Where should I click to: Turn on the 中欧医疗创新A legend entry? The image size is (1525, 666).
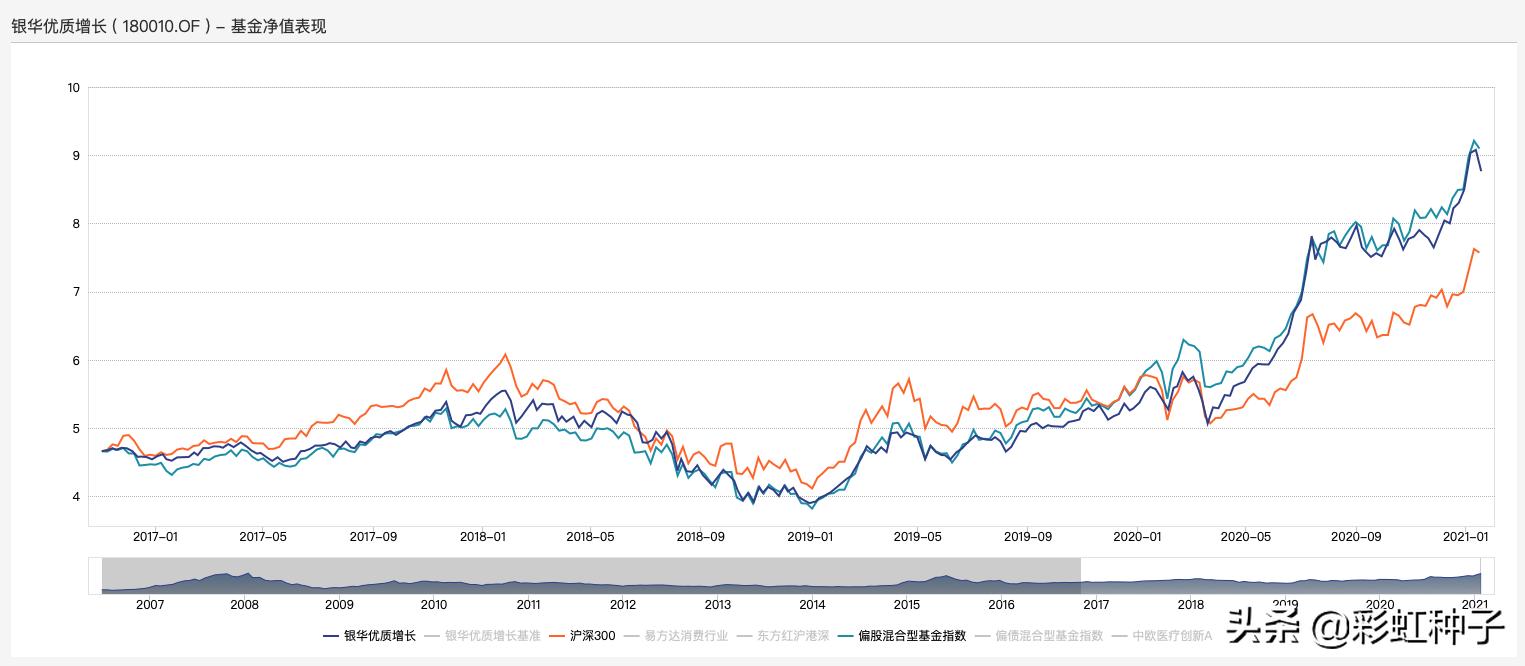click(x=1172, y=635)
